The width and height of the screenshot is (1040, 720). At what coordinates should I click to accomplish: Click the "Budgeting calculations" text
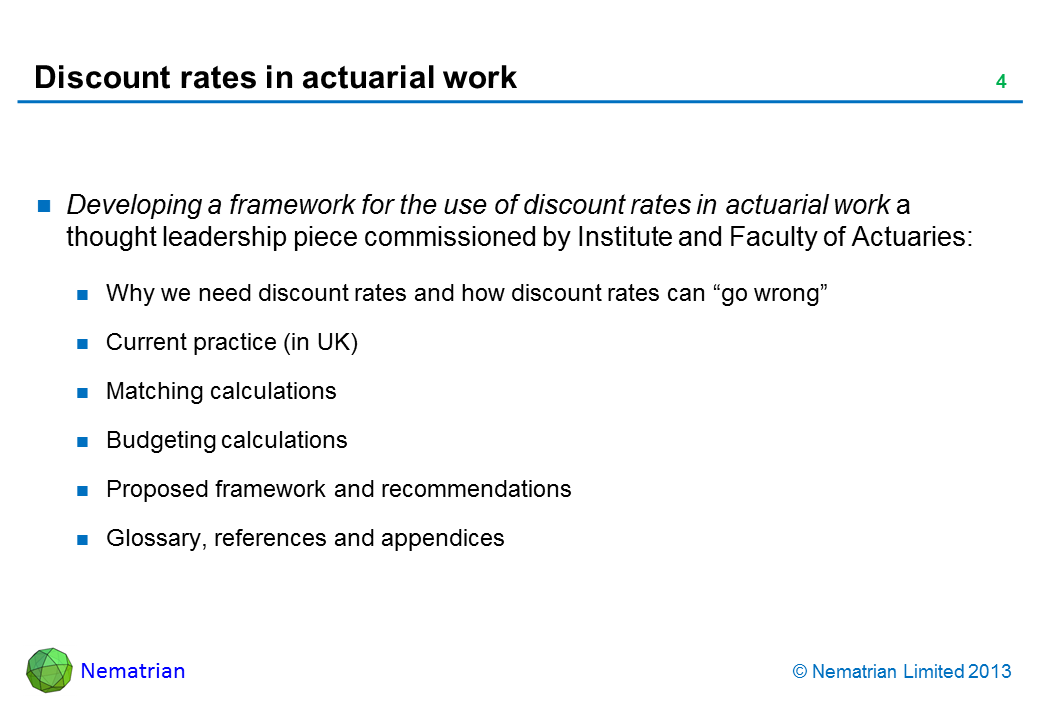226,441
